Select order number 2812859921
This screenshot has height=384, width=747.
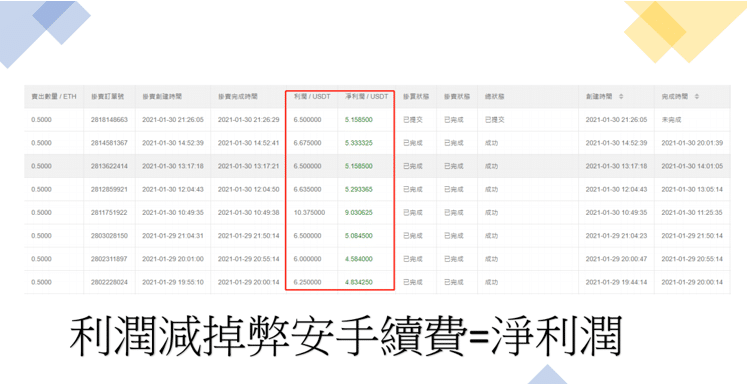[x=109, y=190]
